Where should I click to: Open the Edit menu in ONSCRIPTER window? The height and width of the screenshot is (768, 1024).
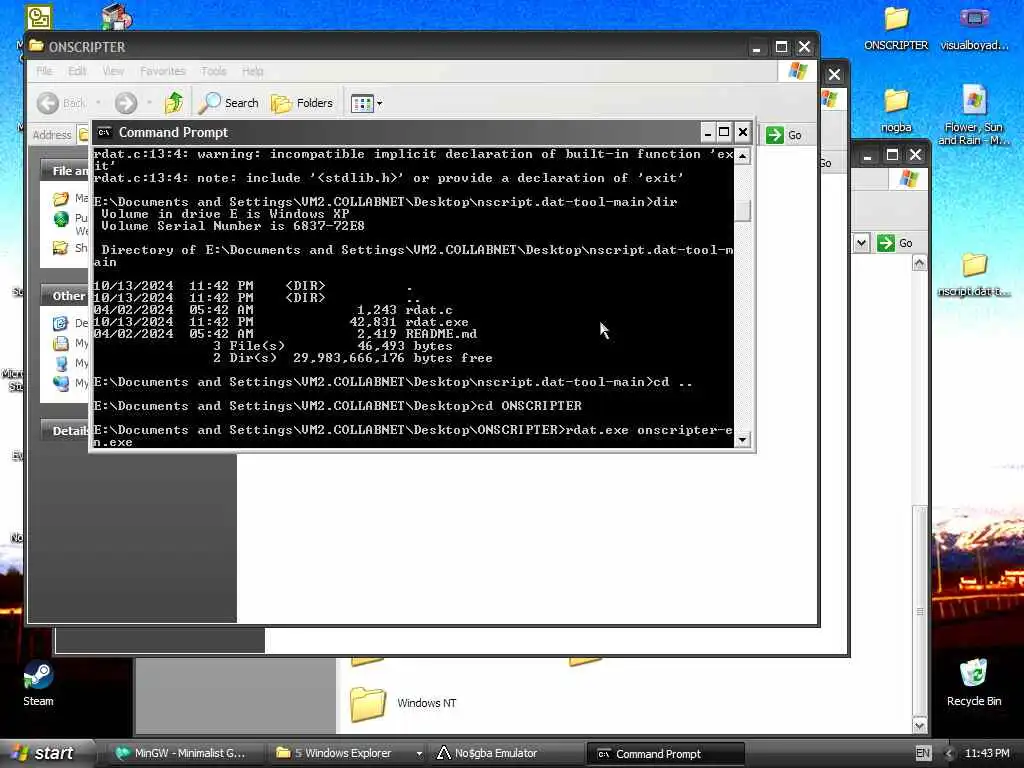[x=77, y=71]
